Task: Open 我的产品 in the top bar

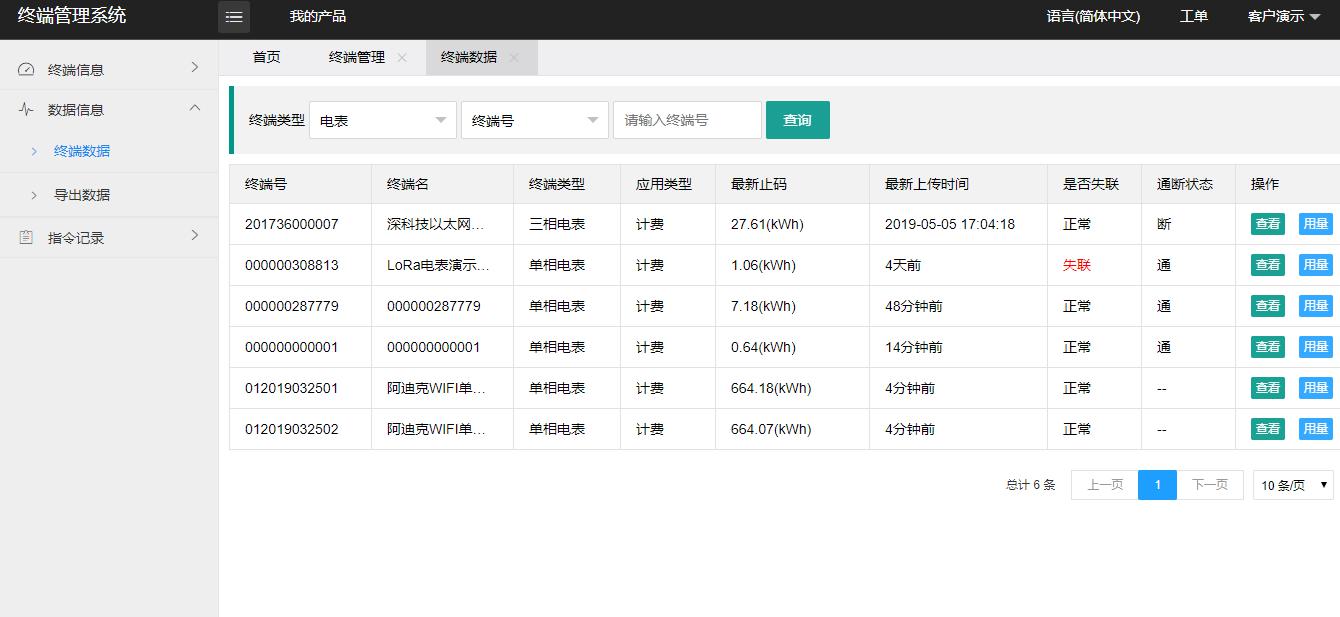Action: [x=317, y=16]
